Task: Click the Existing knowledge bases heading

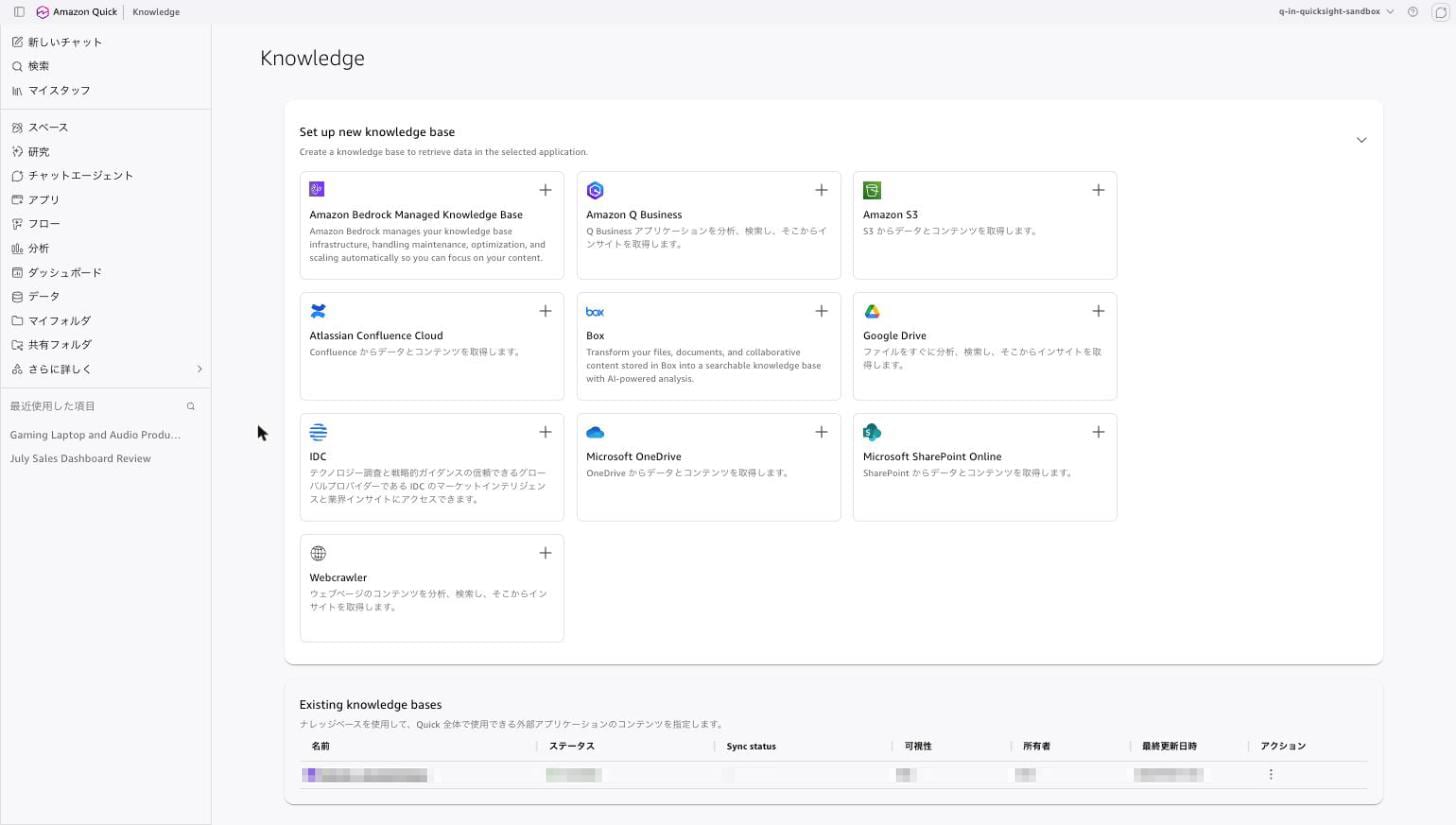Action: (370, 705)
